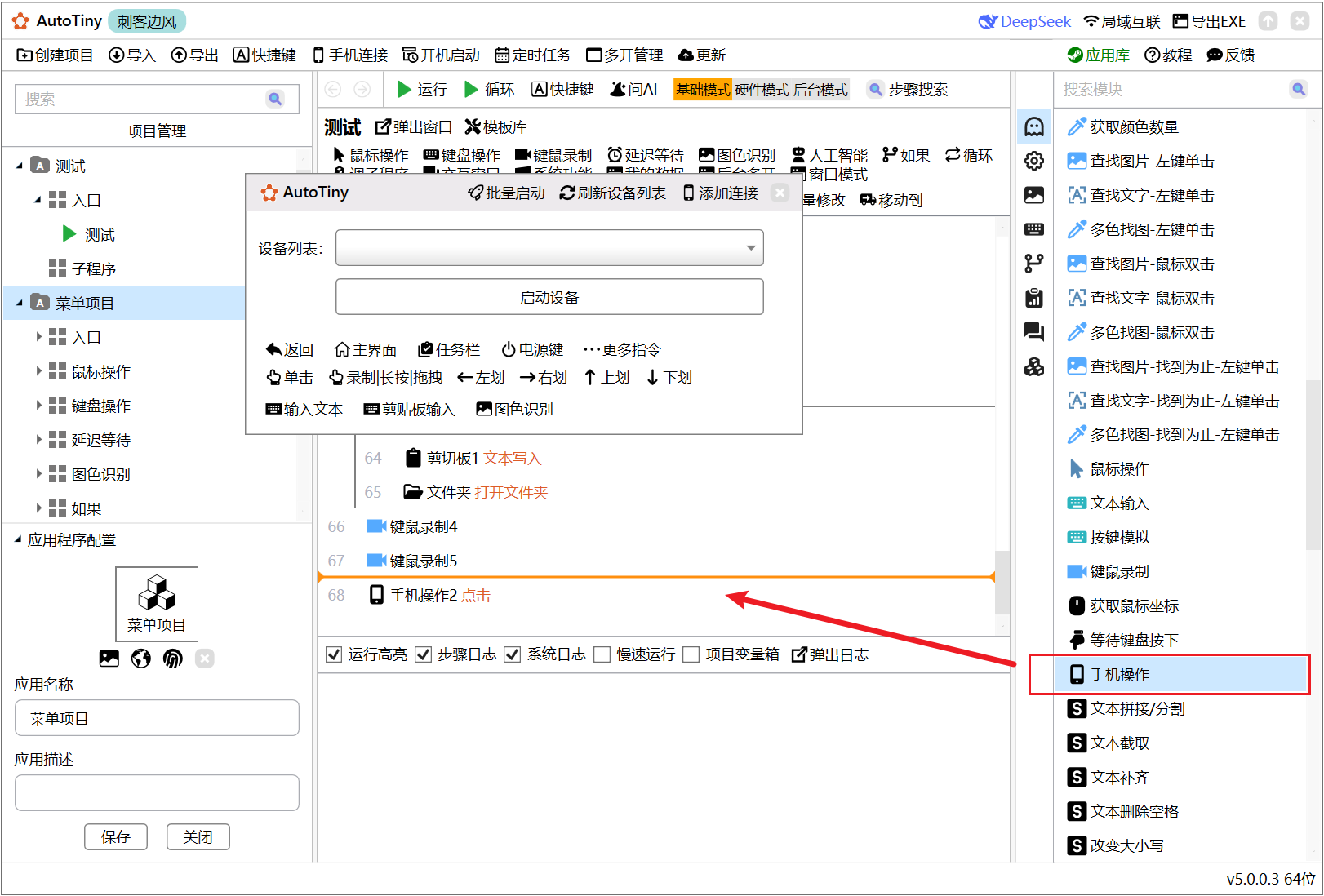Viewport: 1324px width, 896px height.
Task: Click 弹出窗口 popout window button
Action: click(413, 127)
